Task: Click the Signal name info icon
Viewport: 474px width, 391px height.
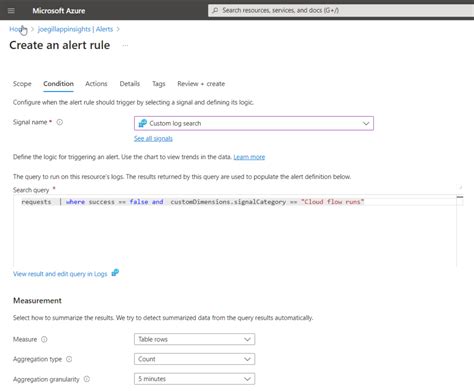Action: pos(60,122)
